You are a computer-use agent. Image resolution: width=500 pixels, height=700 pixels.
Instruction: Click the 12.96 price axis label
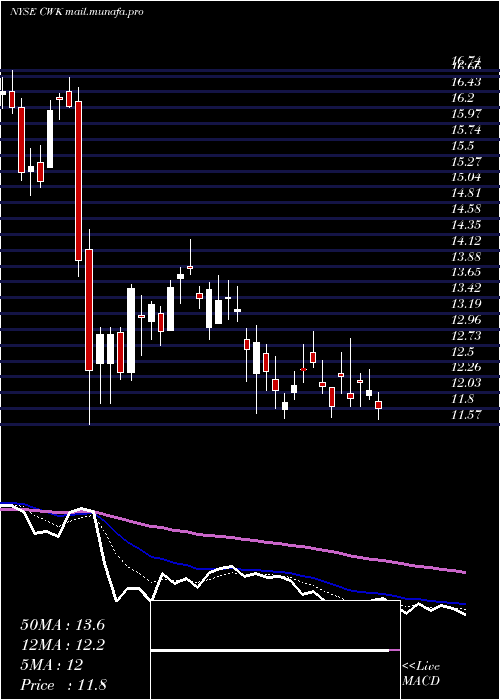tap(466, 320)
